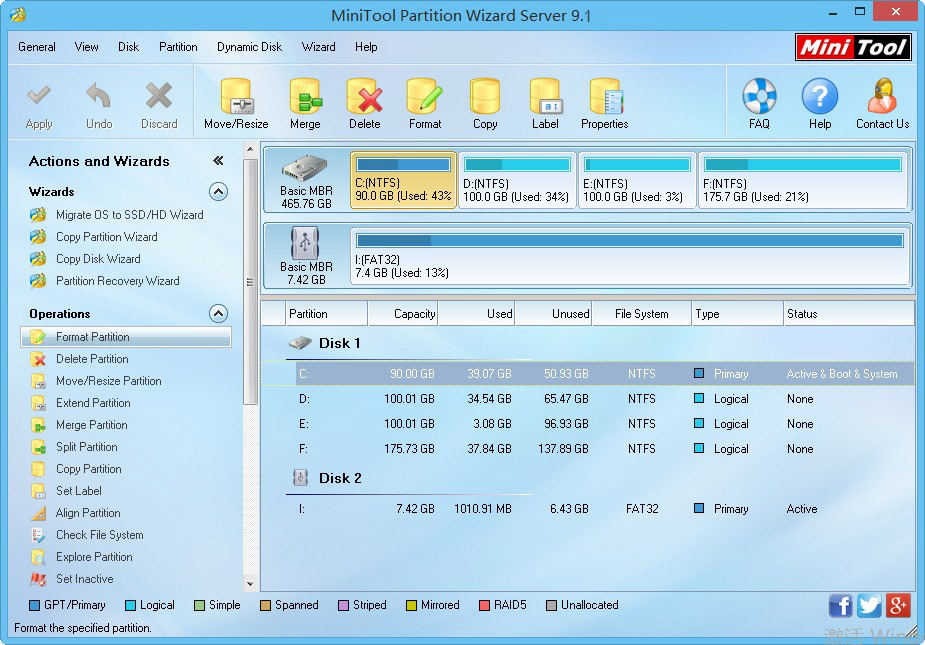The width and height of the screenshot is (925, 645).
Task: Select the F: row in partition list
Action: click(x=588, y=448)
